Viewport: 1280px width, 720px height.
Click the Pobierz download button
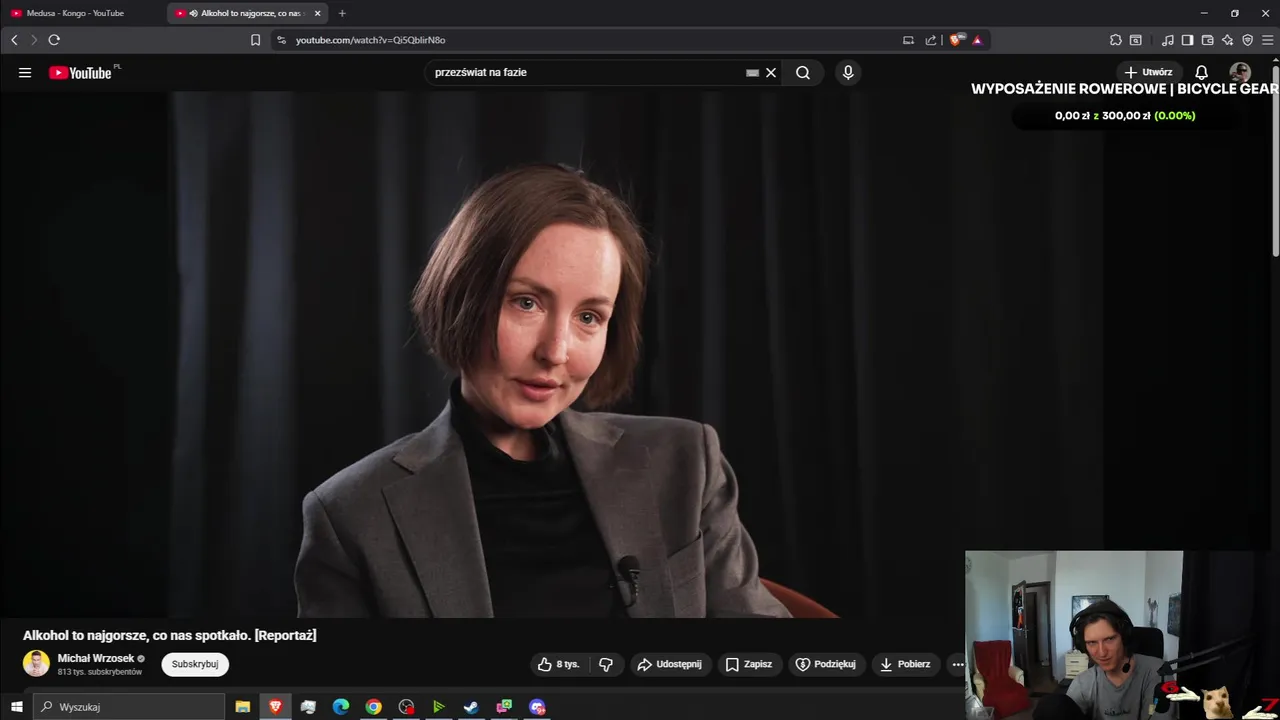905,664
